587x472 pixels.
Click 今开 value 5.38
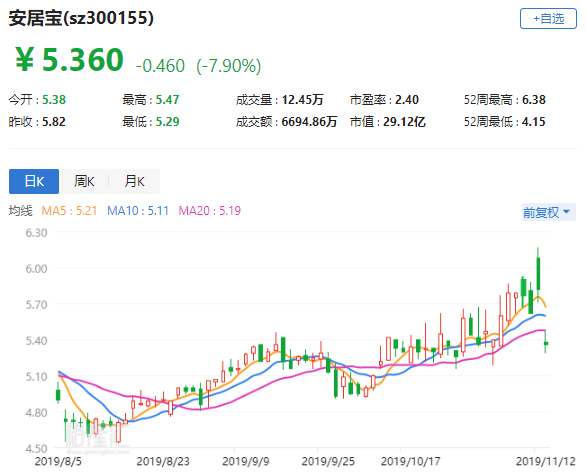pos(54,100)
